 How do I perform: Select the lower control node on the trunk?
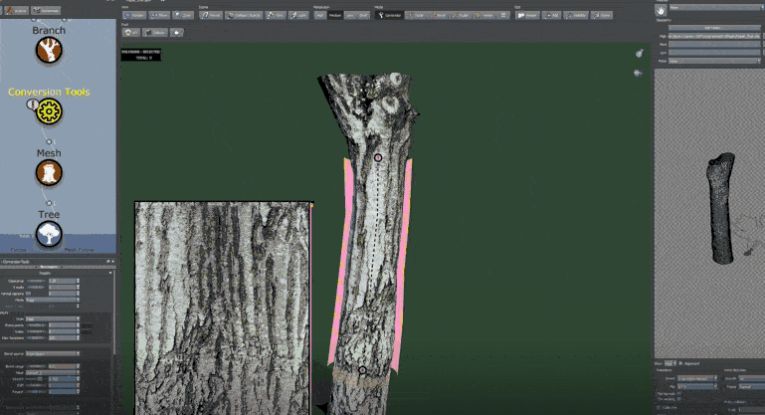click(x=362, y=370)
